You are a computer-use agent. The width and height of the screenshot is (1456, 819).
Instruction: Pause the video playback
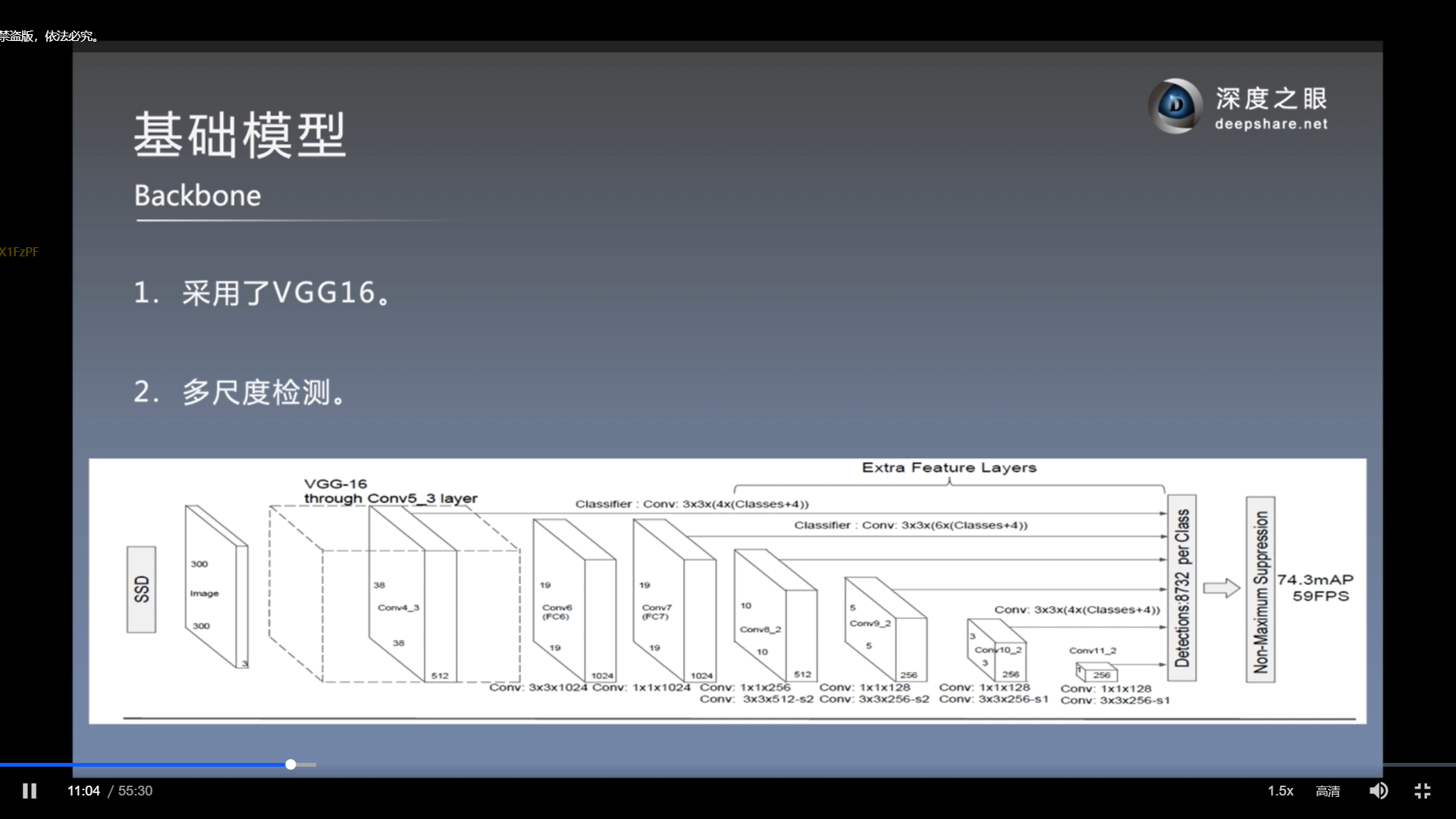point(30,791)
